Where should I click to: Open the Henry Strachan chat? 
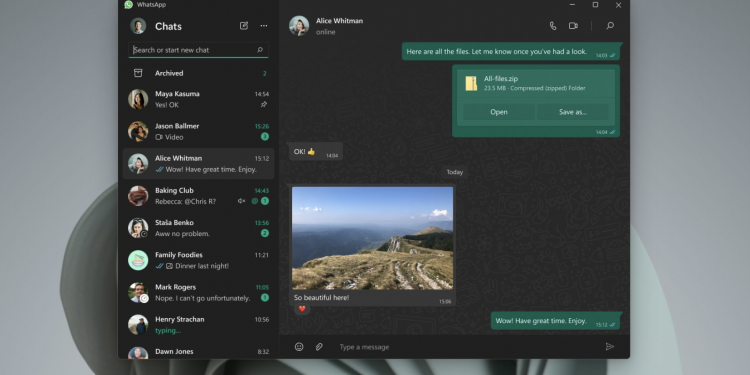(199, 325)
